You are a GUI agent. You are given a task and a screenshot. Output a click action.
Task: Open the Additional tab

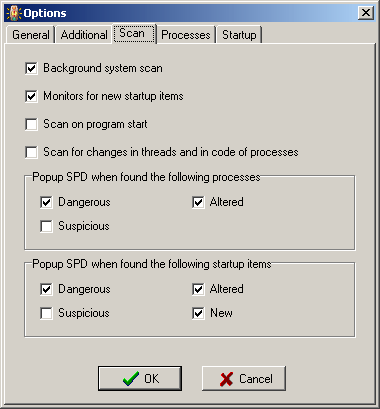[x=84, y=35]
